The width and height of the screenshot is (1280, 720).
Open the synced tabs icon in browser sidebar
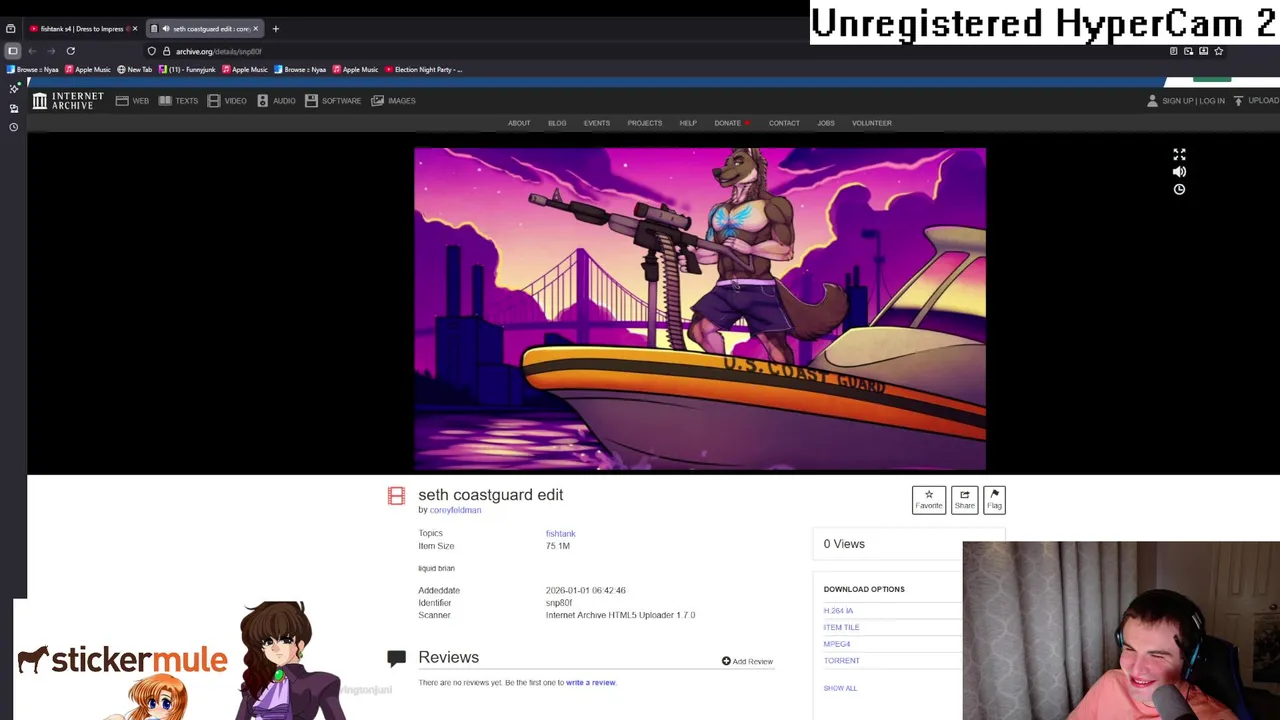coord(14,108)
